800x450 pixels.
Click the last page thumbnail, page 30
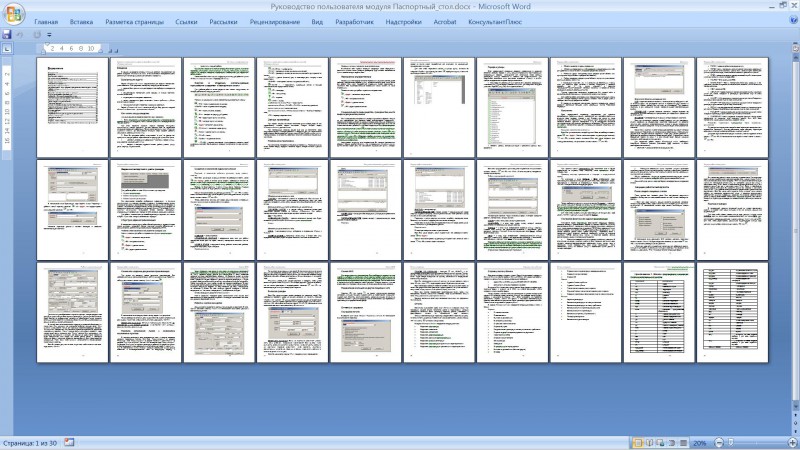[x=732, y=312]
